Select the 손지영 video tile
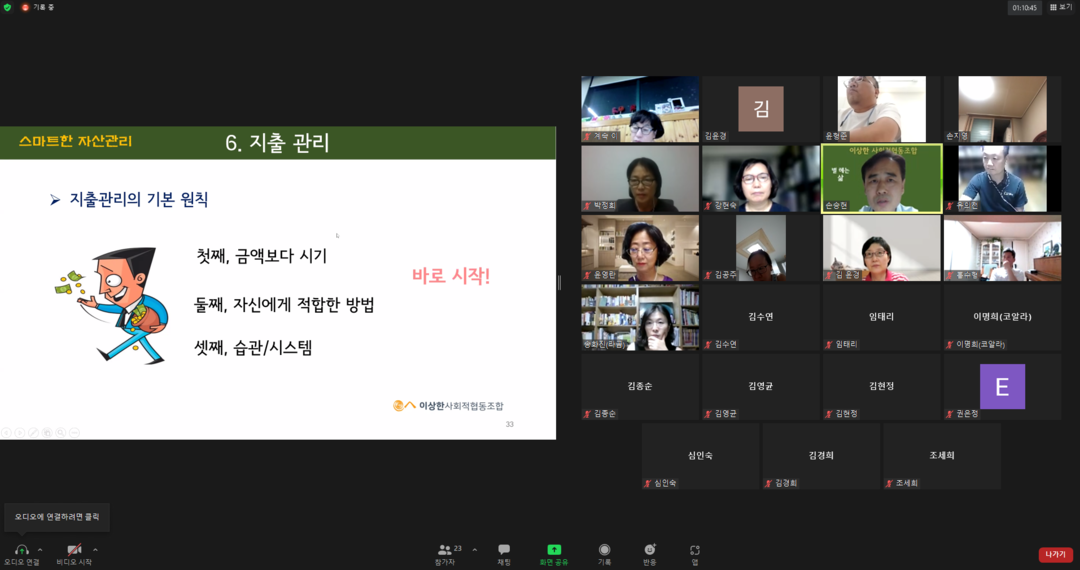1080x570 pixels. (x=1002, y=109)
